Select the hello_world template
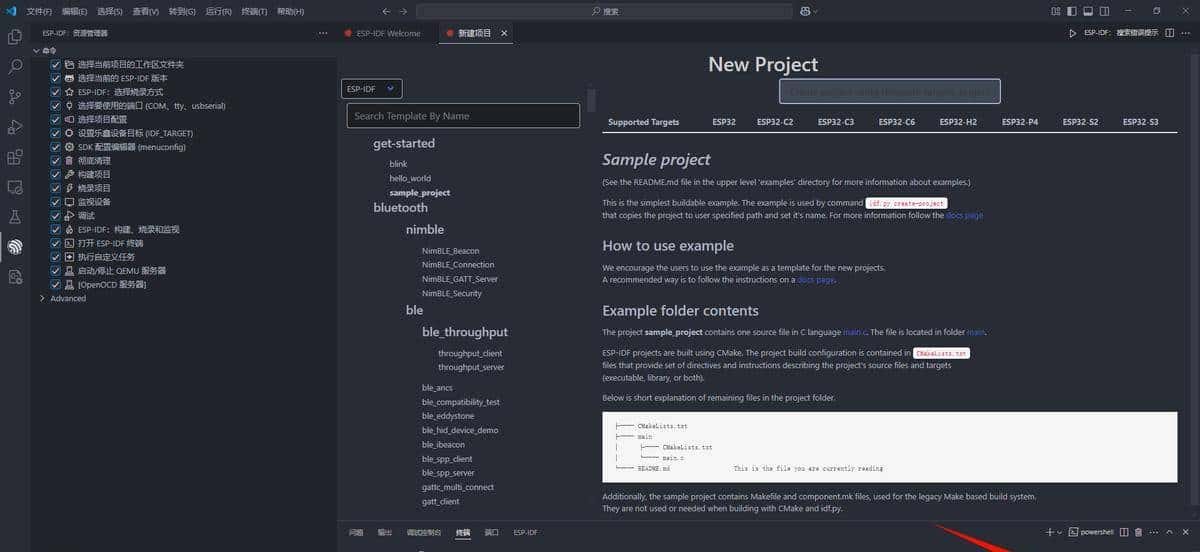1200x552 pixels. [x=410, y=178]
